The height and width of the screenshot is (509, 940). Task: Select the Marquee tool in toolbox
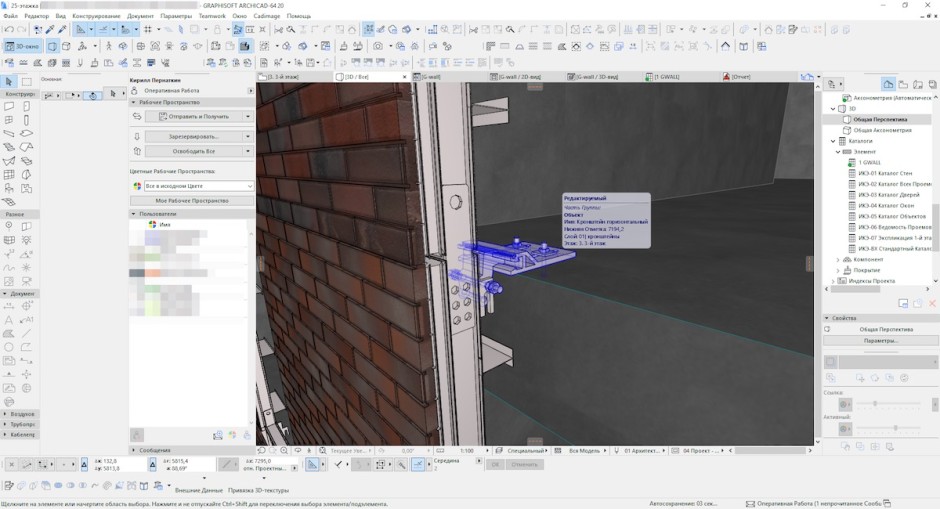pyautogui.click(x=27, y=82)
